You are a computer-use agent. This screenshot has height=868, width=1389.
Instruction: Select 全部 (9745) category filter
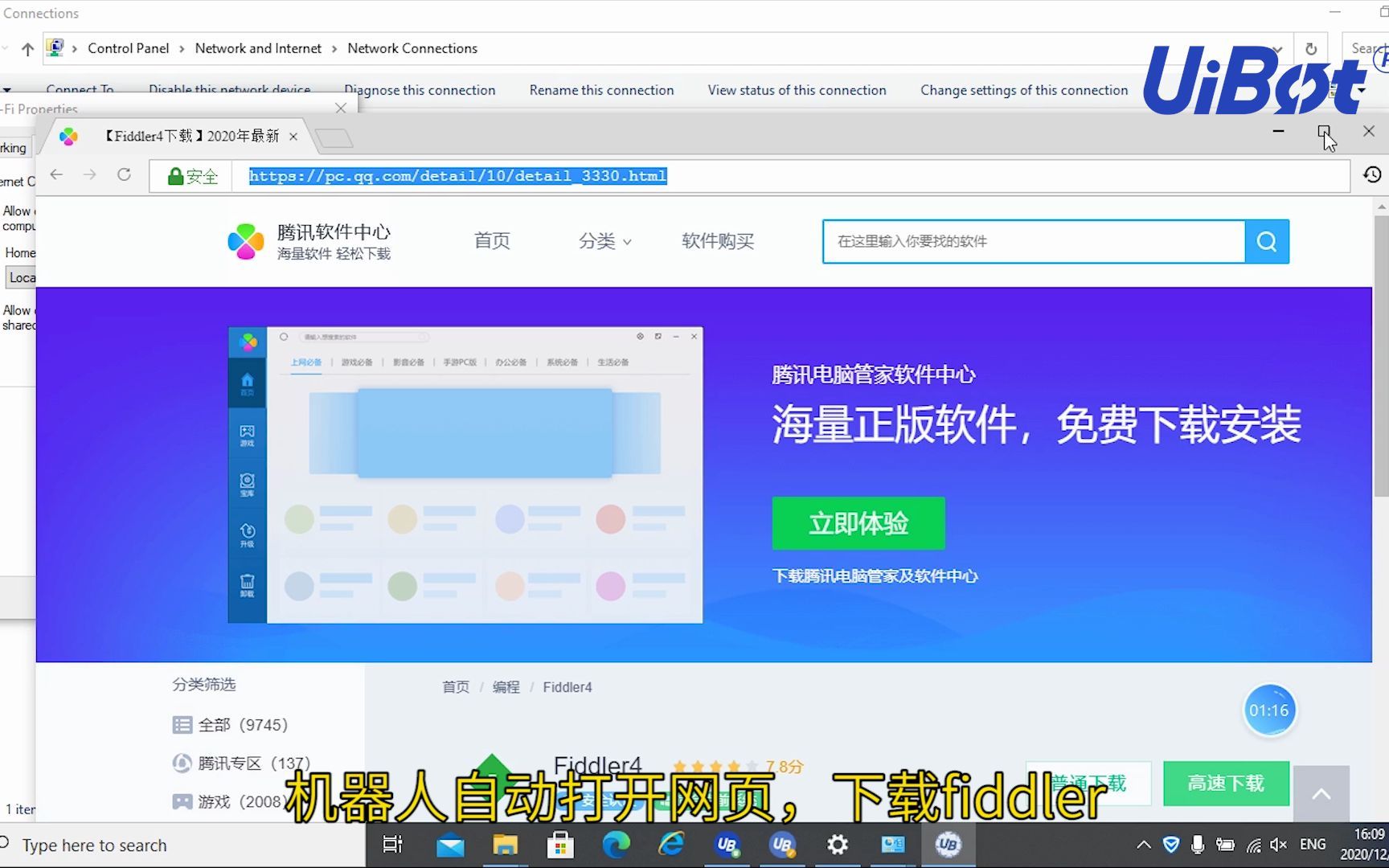pyautogui.click(x=230, y=725)
